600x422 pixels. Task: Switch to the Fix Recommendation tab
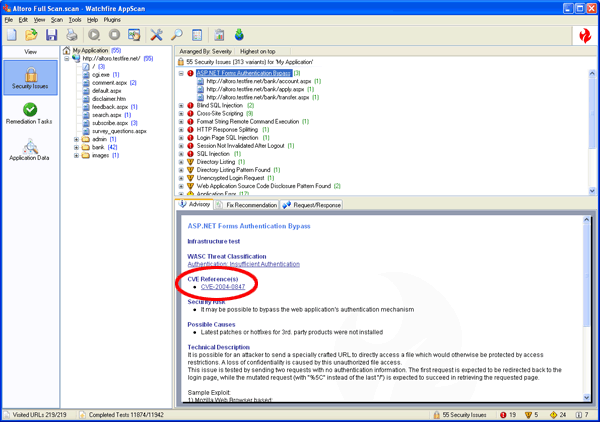[248, 205]
